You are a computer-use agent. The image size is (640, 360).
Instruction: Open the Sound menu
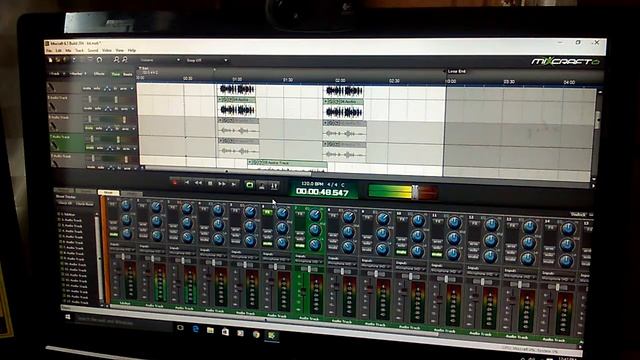pyautogui.click(x=93, y=50)
